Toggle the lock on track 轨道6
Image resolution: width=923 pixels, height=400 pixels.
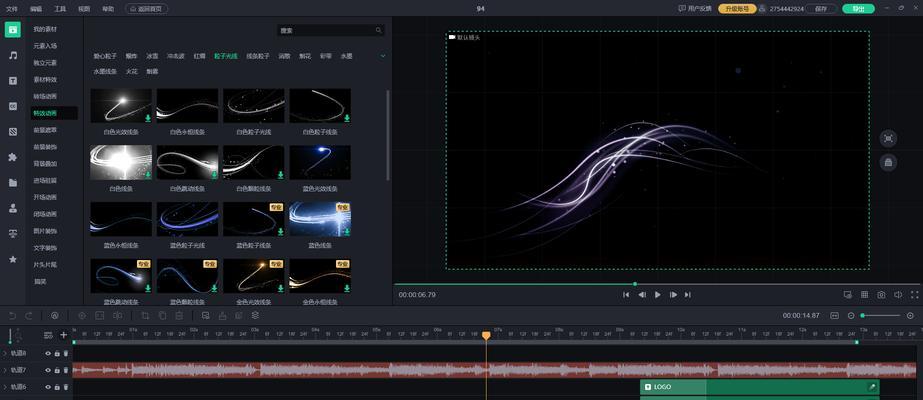(x=57, y=387)
